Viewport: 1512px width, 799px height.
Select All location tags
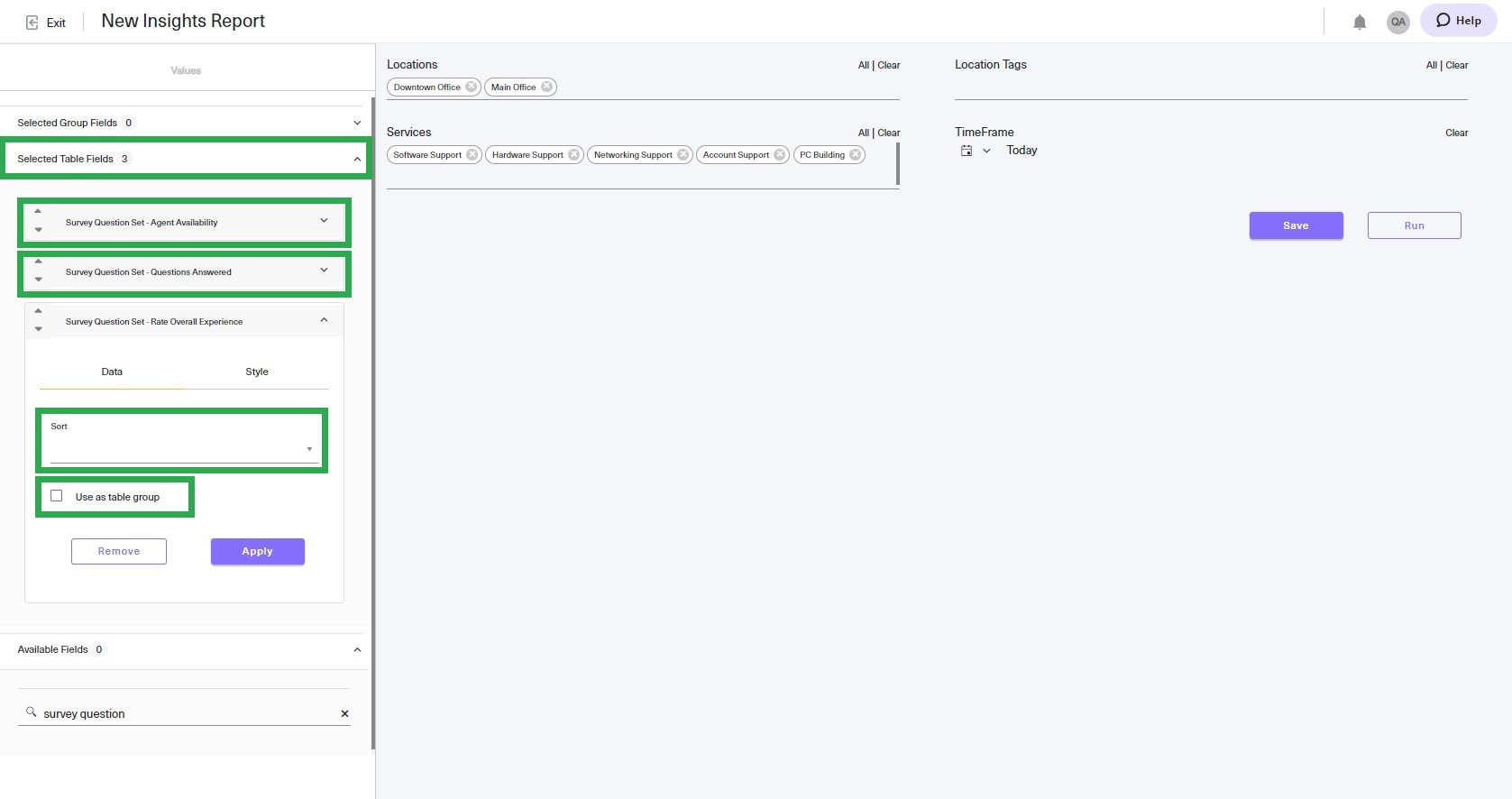tap(1431, 65)
